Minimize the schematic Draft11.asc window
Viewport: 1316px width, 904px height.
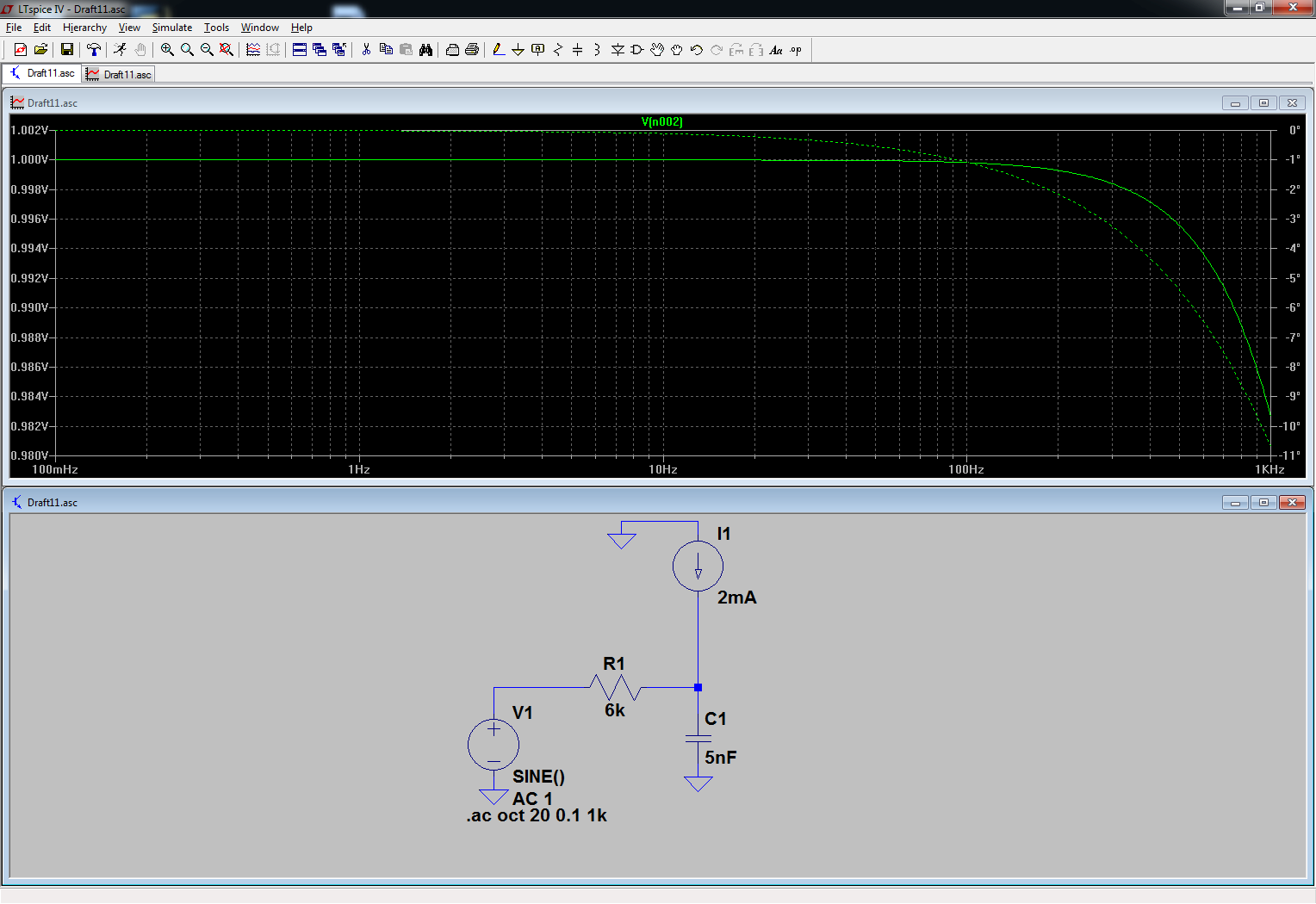point(1235,503)
